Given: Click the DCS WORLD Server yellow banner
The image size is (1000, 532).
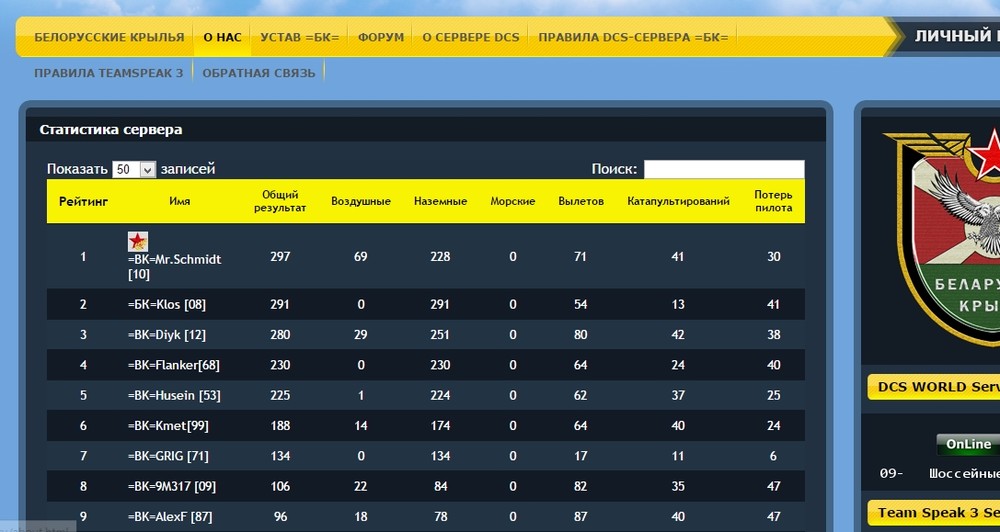Looking at the screenshot, I should pyautogui.click(x=934, y=387).
